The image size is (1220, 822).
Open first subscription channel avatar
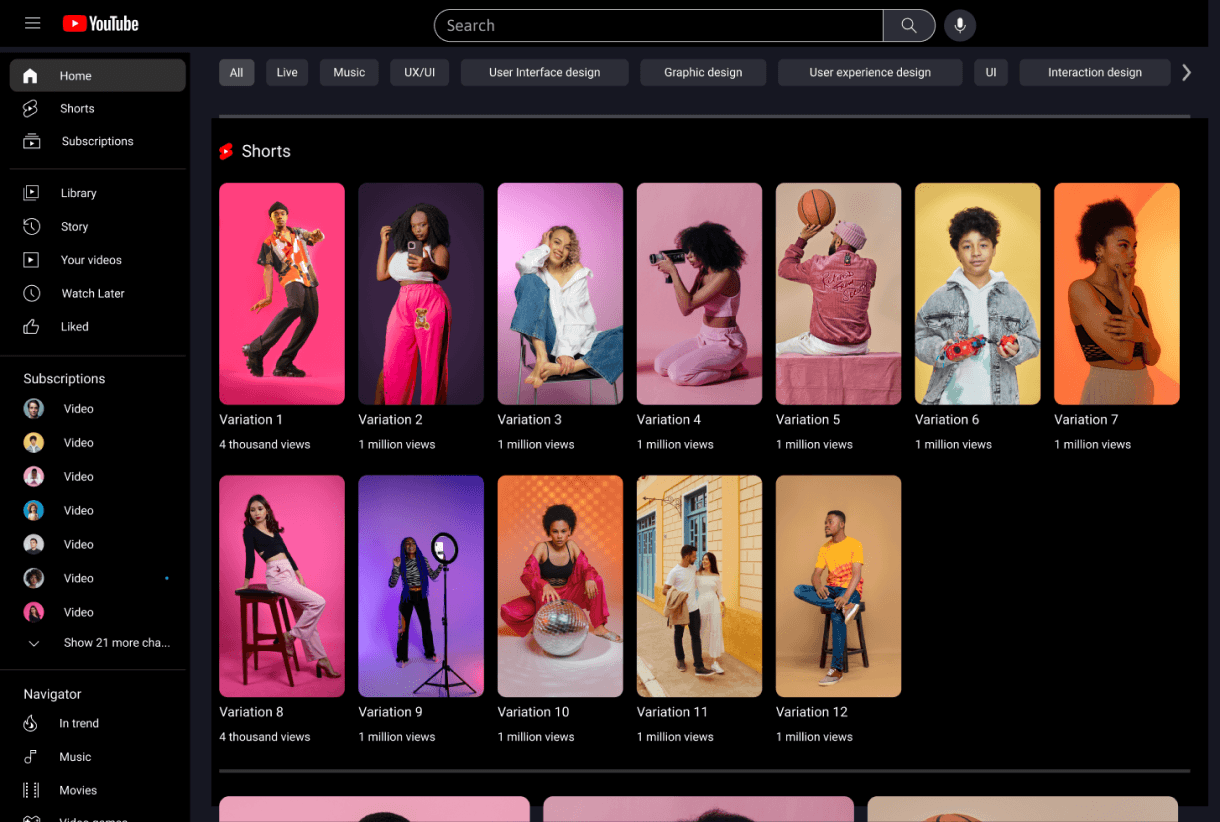coord(34,409)
